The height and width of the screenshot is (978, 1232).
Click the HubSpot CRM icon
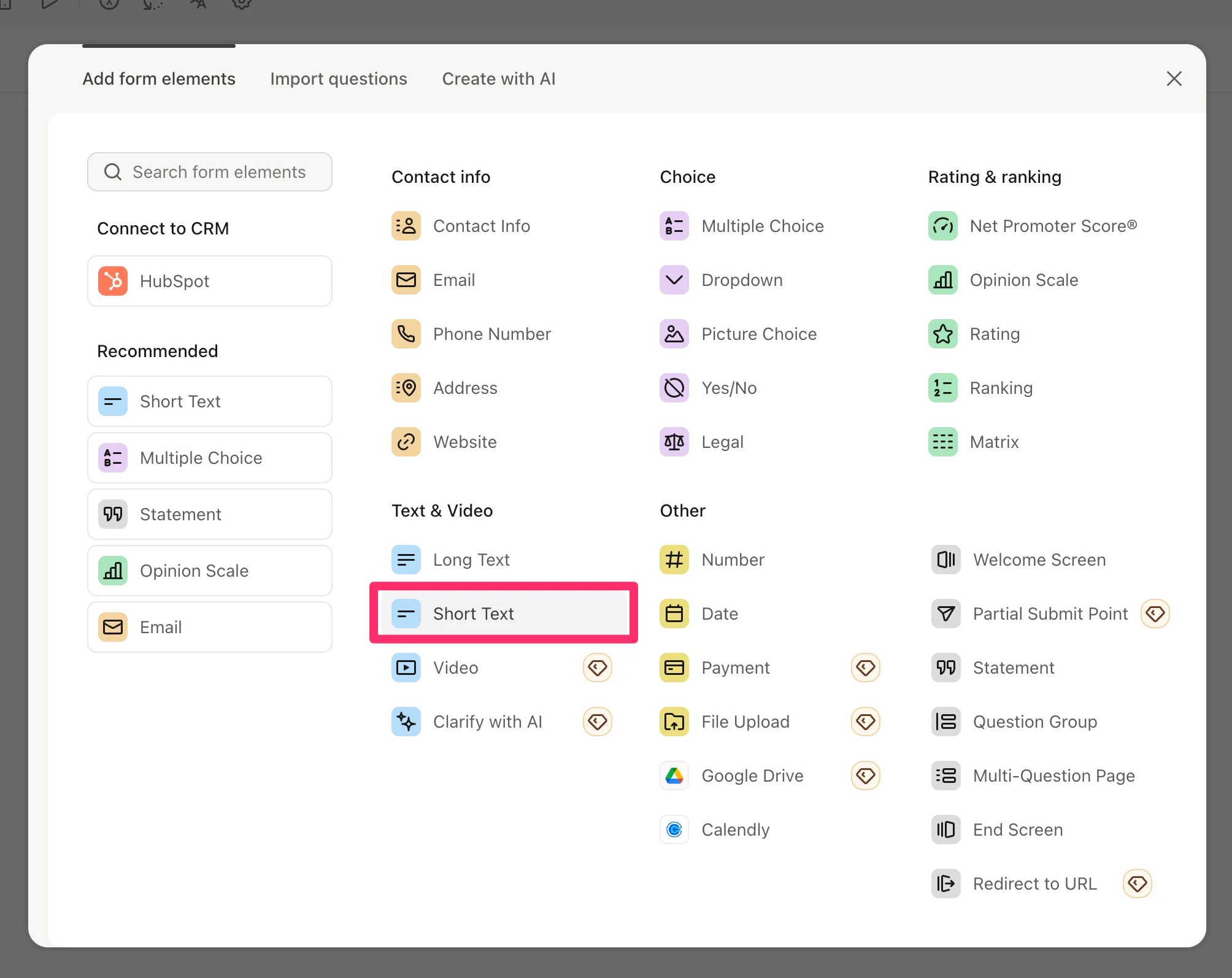tap(113, 281)
